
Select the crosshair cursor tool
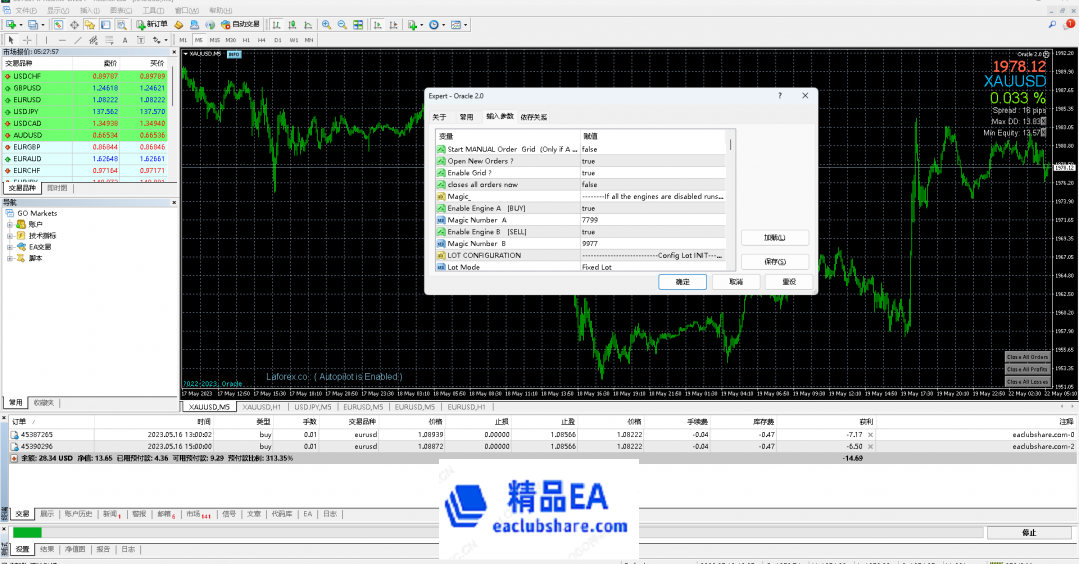point(27,40)
